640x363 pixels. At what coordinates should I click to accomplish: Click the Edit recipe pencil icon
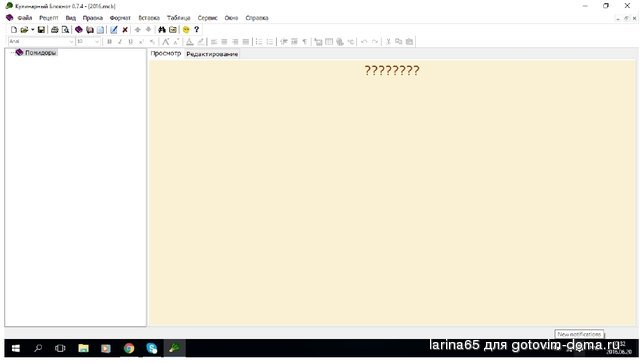[x=114, y=30]
